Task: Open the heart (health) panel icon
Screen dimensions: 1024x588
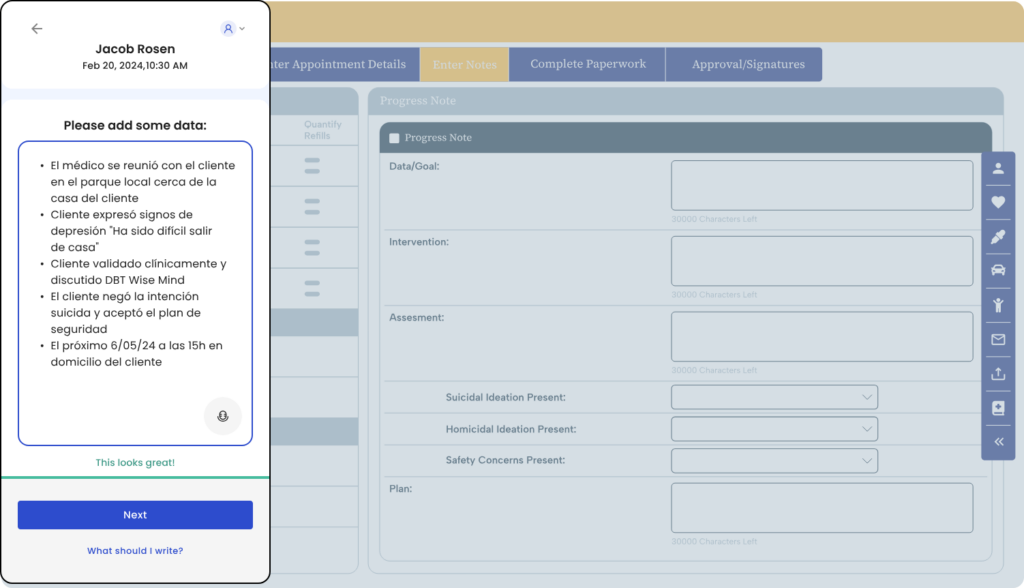Action: point(998,202)
